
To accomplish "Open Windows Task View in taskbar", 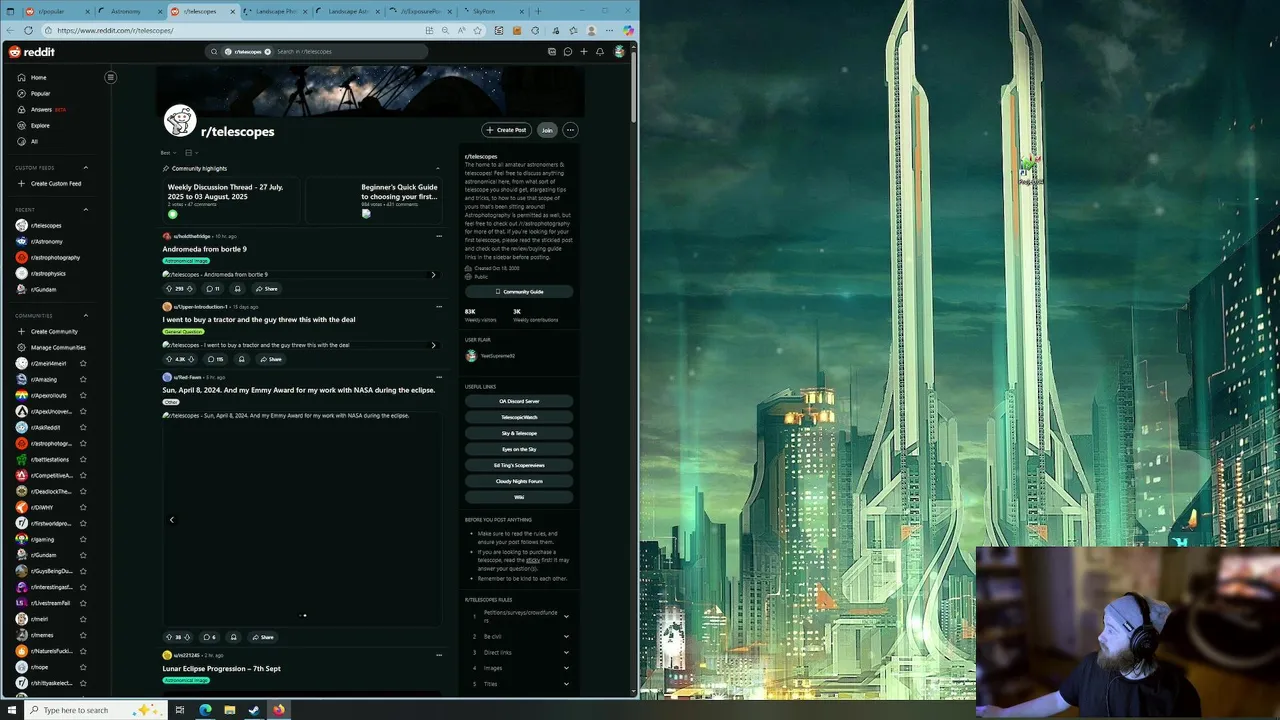I will tap(180, 710).
